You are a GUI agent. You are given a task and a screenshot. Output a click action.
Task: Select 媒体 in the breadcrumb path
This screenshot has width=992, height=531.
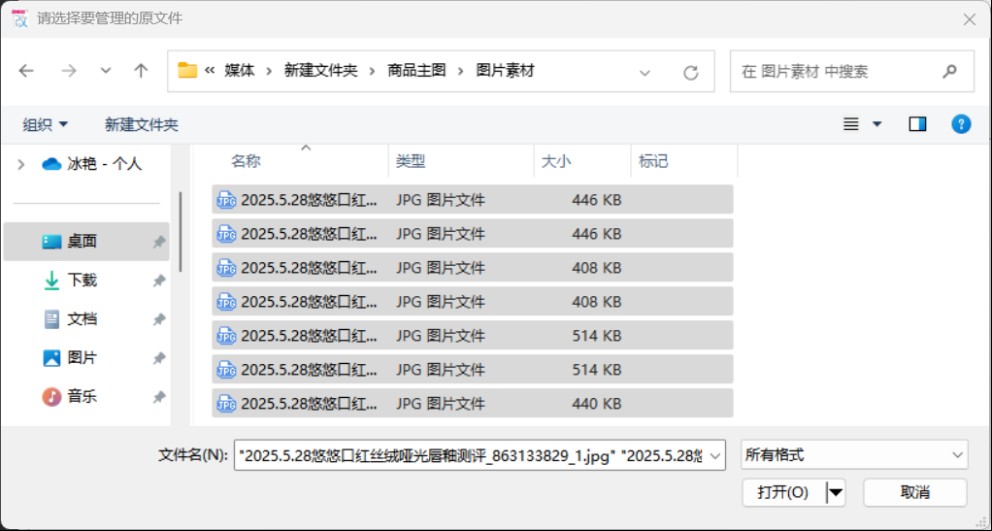pyautogui.click(x=239, y=70)
